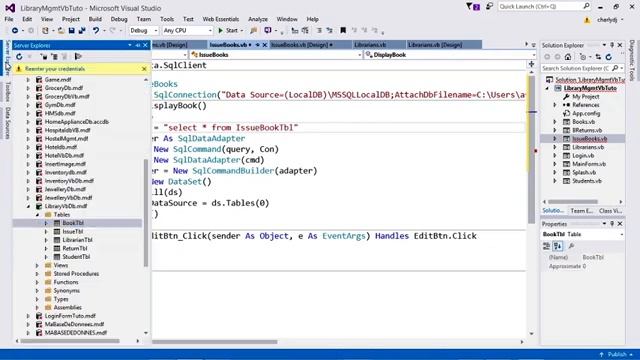Click the Save All toolbar icon
This screenshot has height=360, width=640.
pyautogui.click(x=82, y=31)
